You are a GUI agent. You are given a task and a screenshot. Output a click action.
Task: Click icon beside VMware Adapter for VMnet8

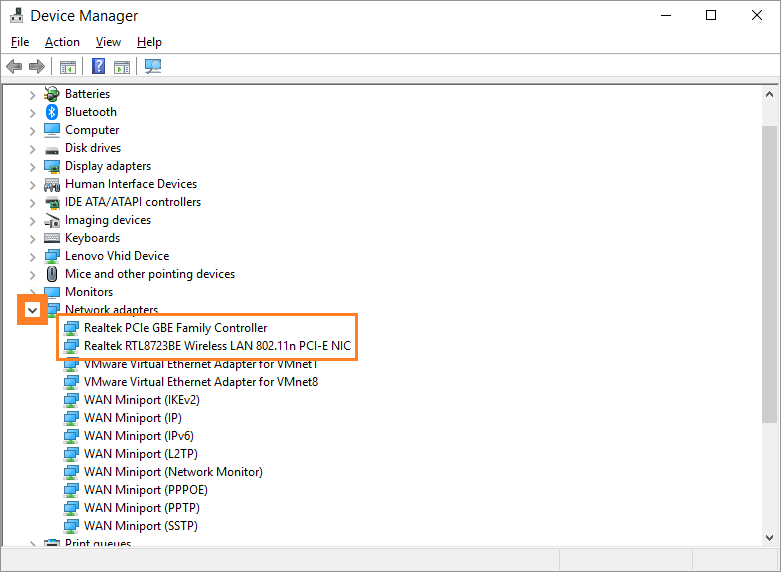click(x=71, y=382)
